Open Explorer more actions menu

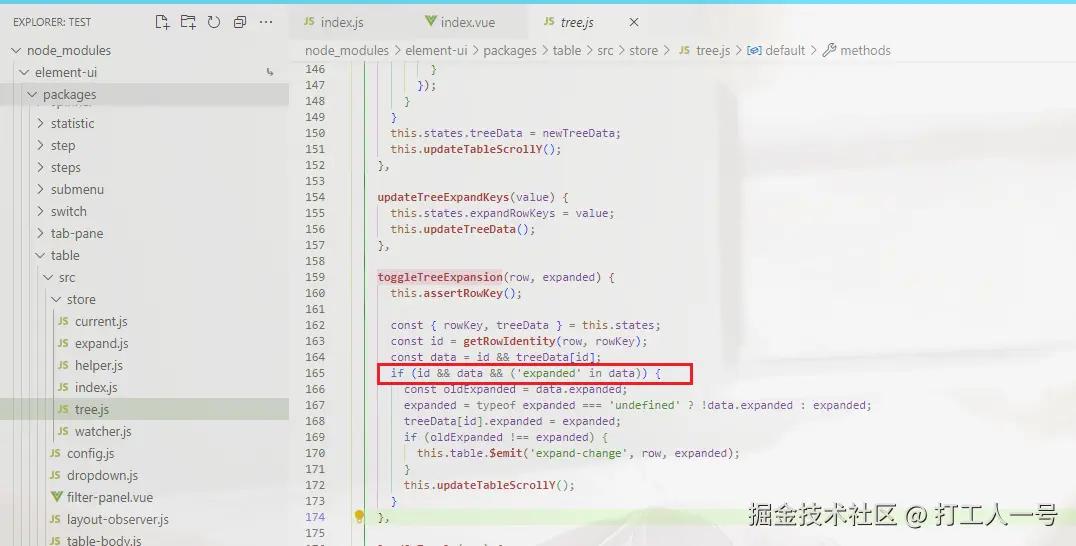click(266, 22)
